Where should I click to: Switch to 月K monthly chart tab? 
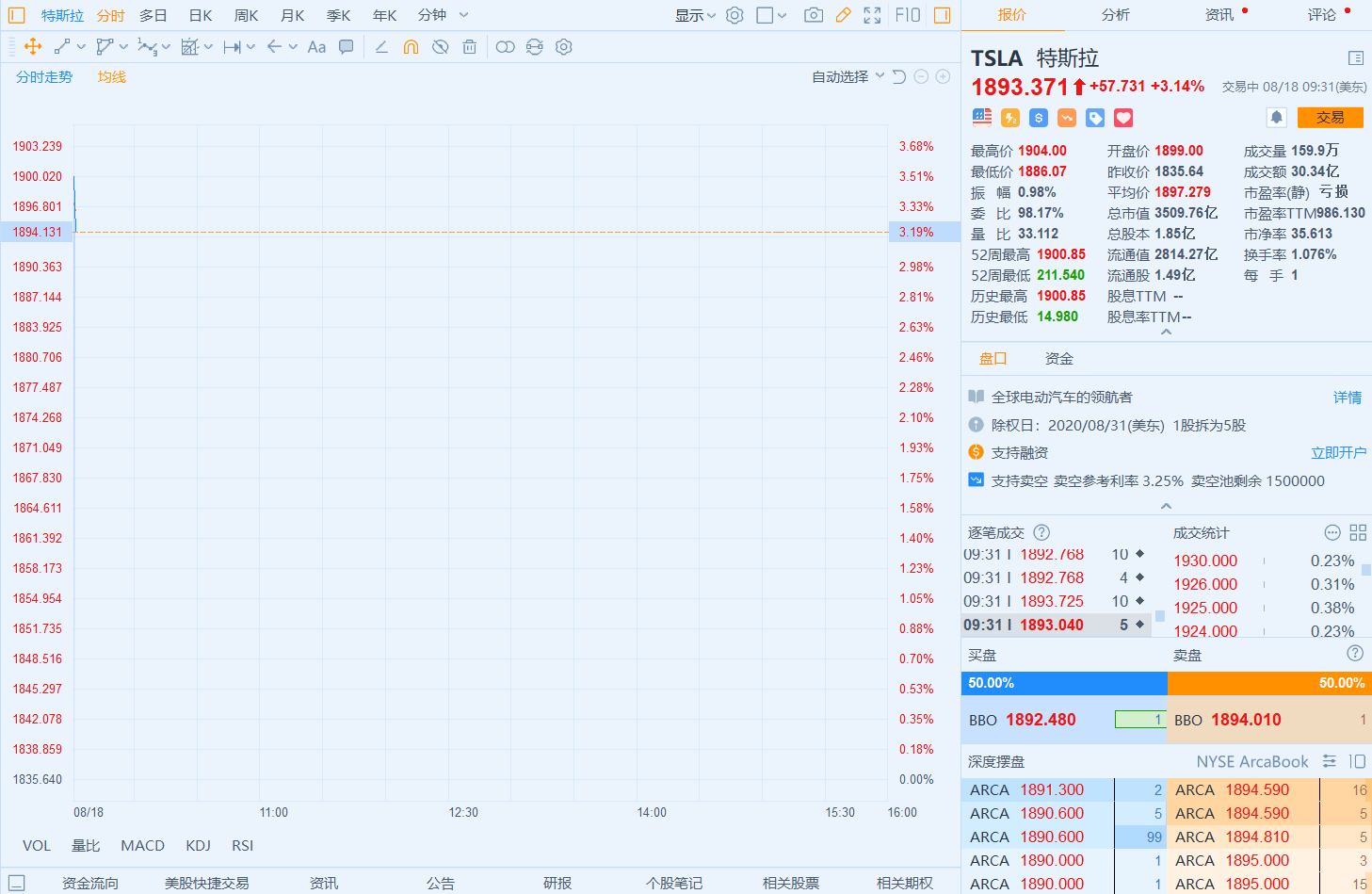293,15
